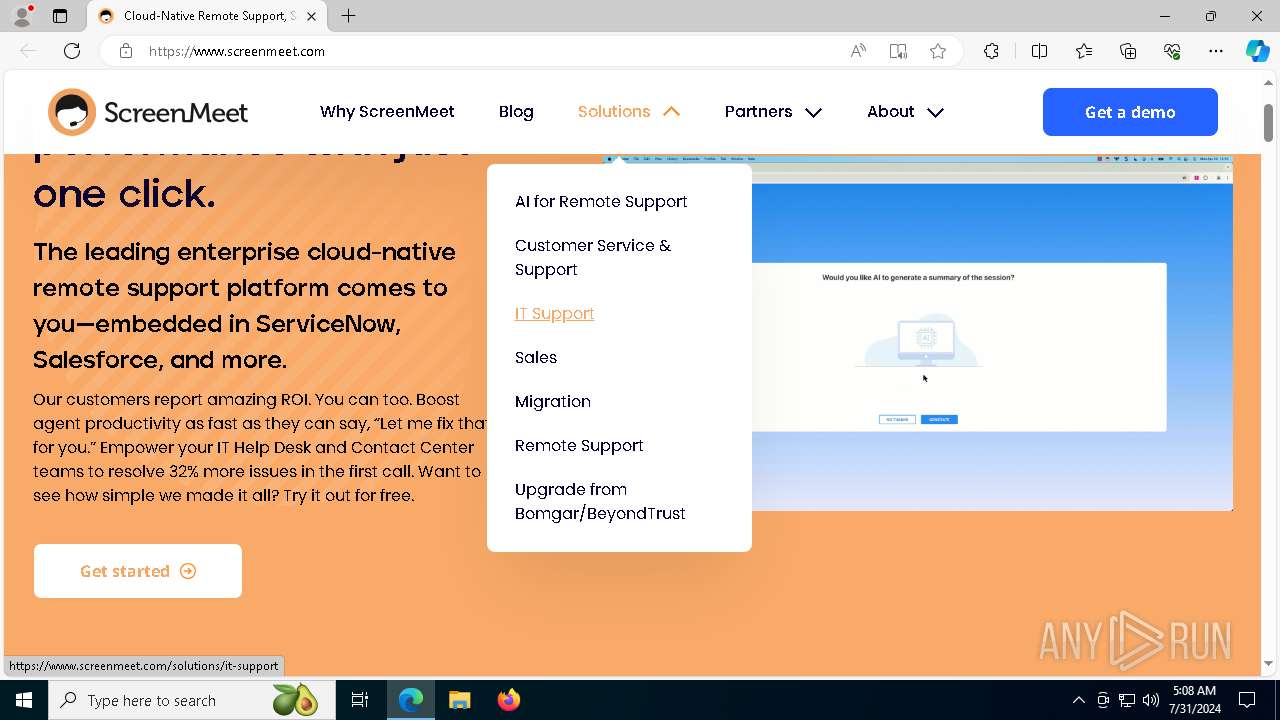Viewport: 1280px width, 720px height.
Task: Click the taskbar clock and date
Action: tap(1195, 700)
